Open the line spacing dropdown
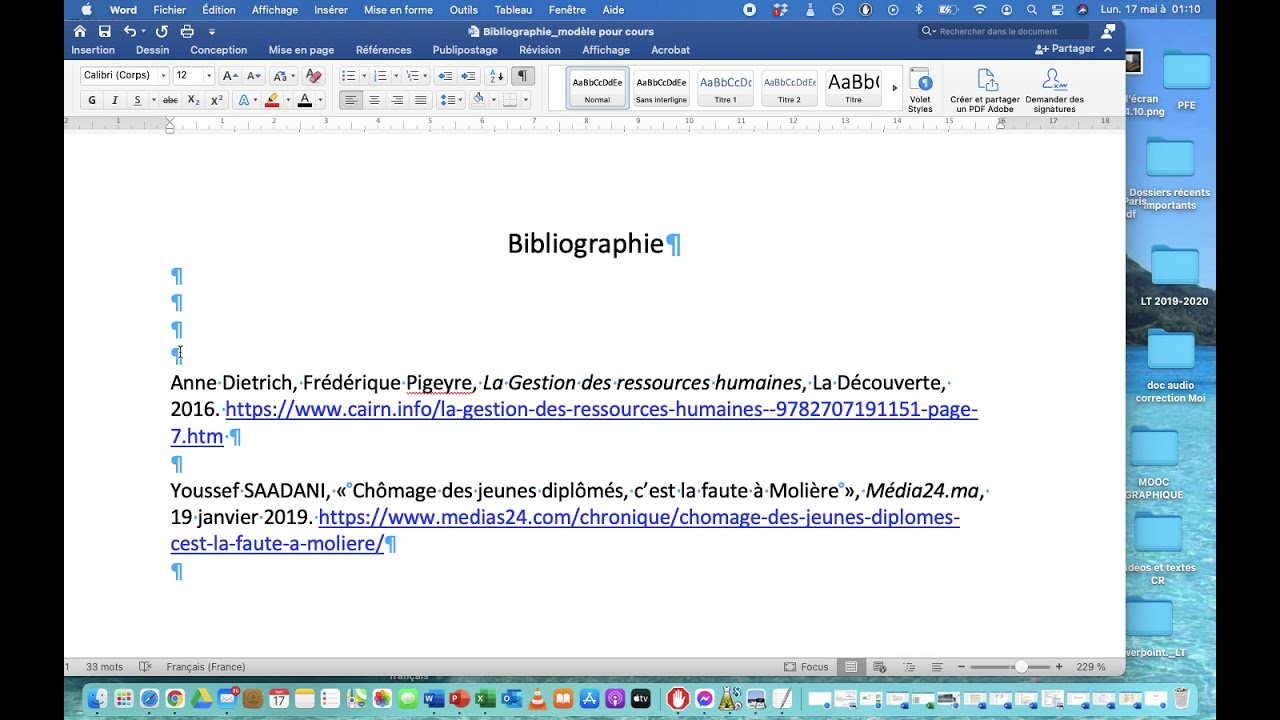 tap(449, 100)
